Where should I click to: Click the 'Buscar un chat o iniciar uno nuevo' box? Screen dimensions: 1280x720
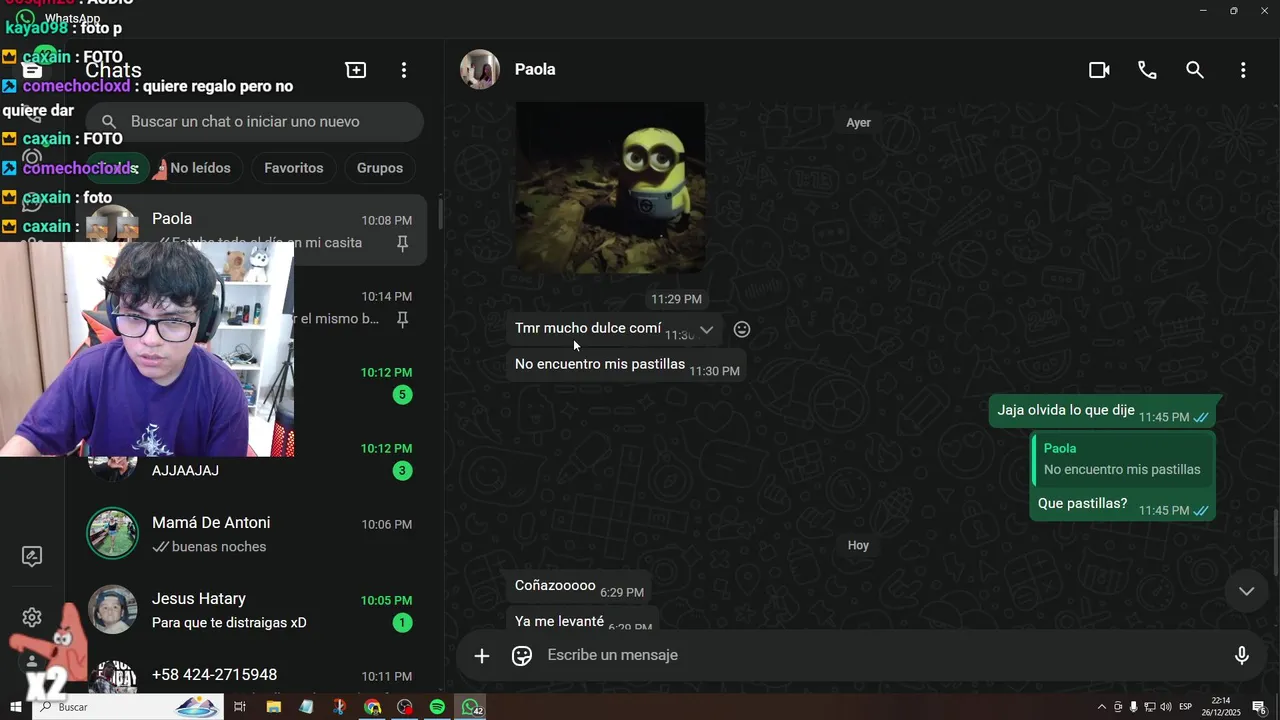pos(254,122)
